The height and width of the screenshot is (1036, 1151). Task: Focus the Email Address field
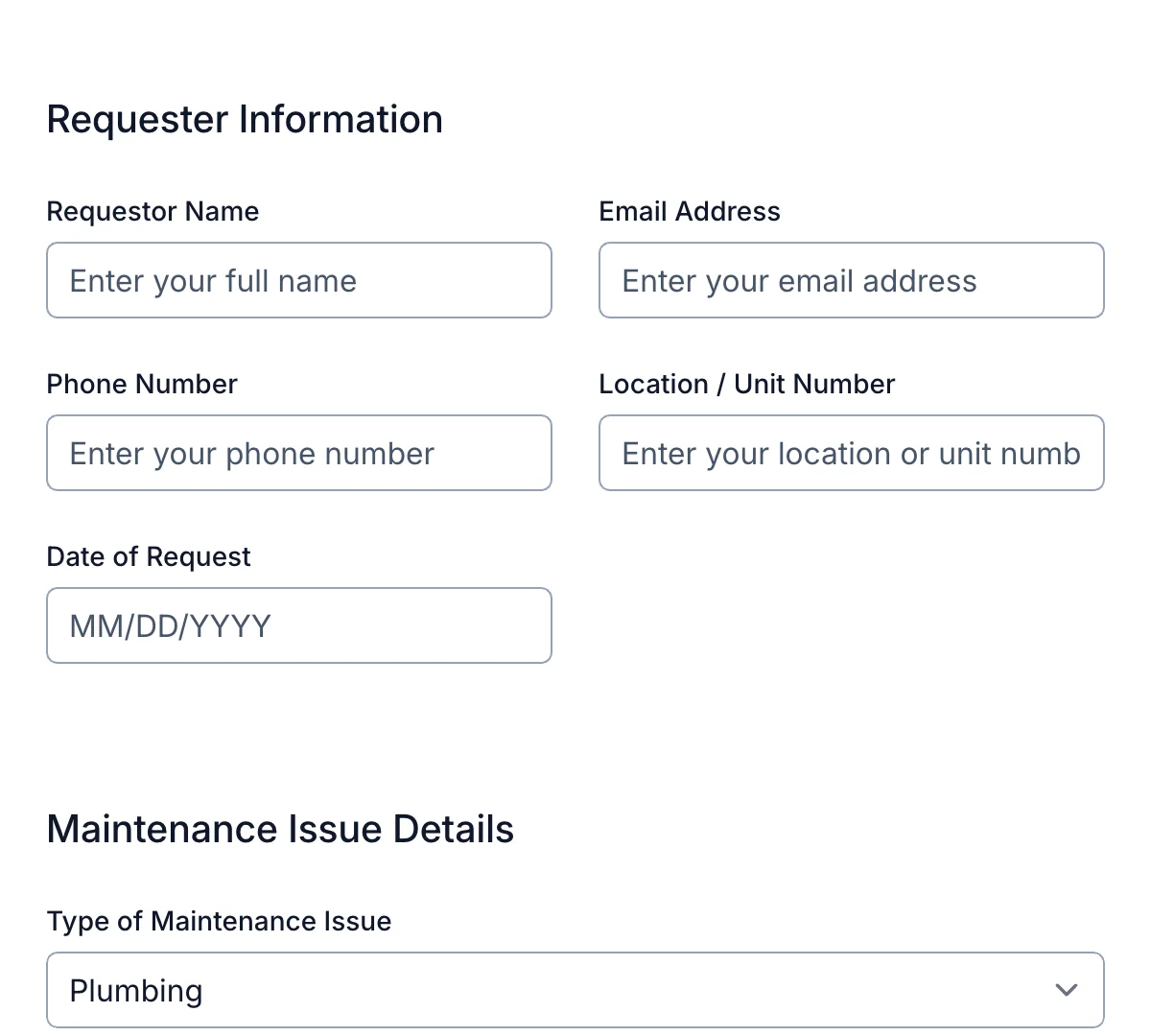click(852, 280)
